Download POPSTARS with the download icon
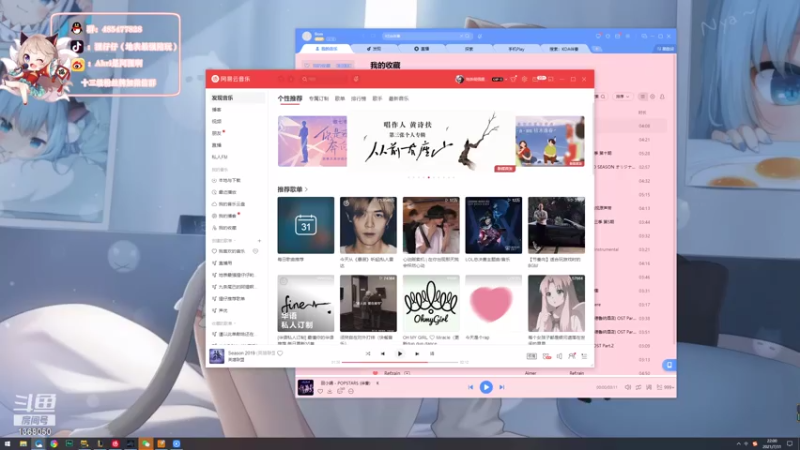Image resolution: width=800 pixels, height=450 pixels. tap(330, 391)
